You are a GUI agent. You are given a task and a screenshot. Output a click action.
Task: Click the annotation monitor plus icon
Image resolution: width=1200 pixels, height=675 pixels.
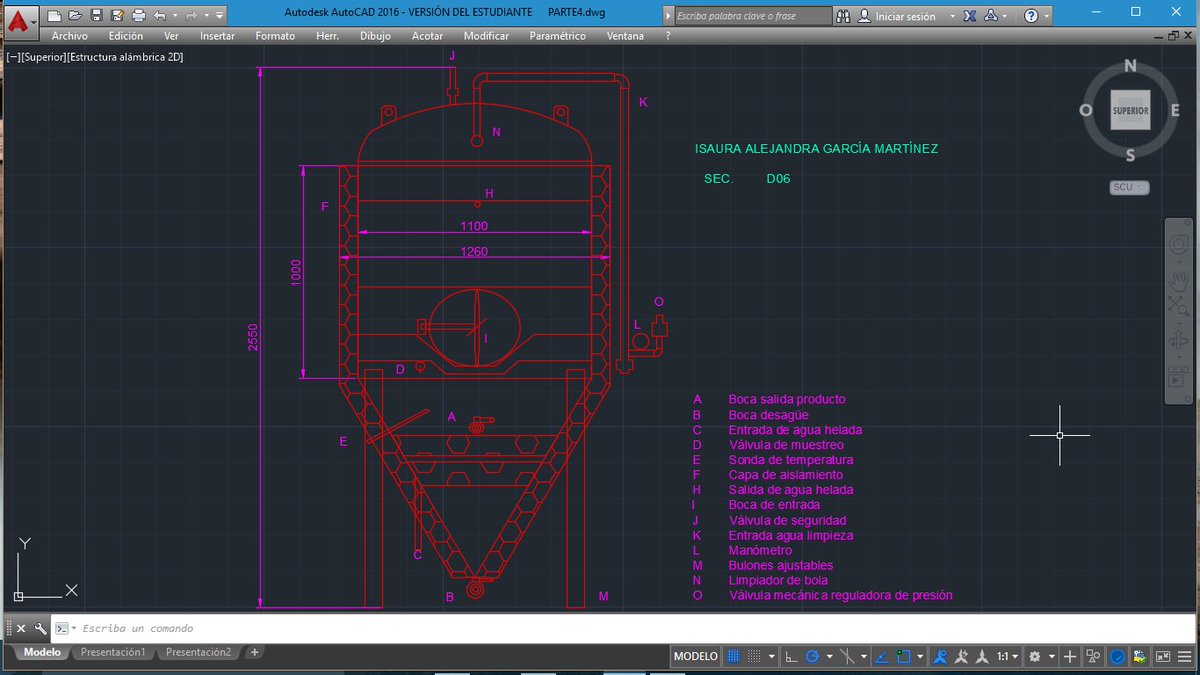point(1069,656)
